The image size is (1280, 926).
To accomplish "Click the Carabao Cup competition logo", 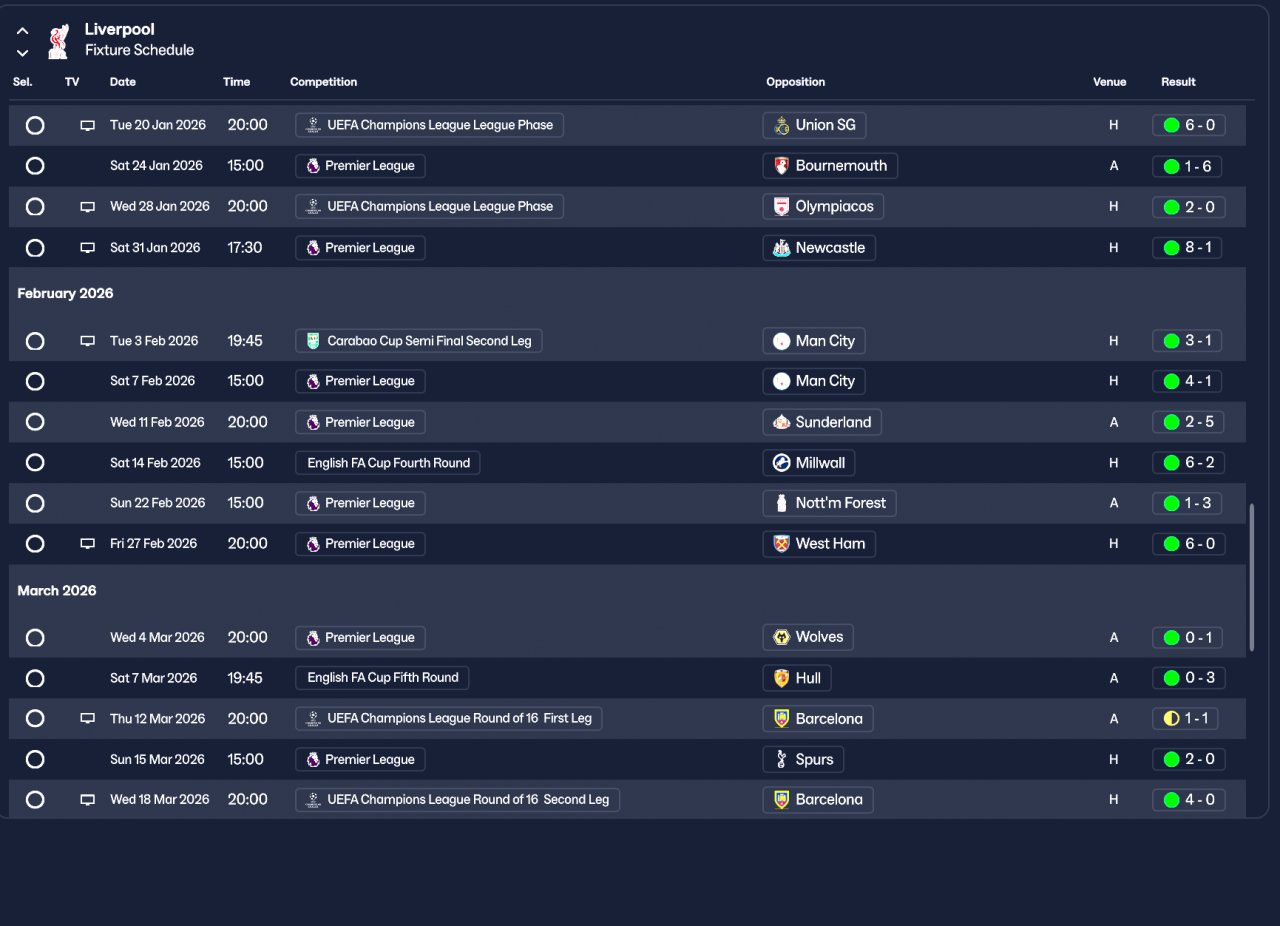I will point(313,341).
